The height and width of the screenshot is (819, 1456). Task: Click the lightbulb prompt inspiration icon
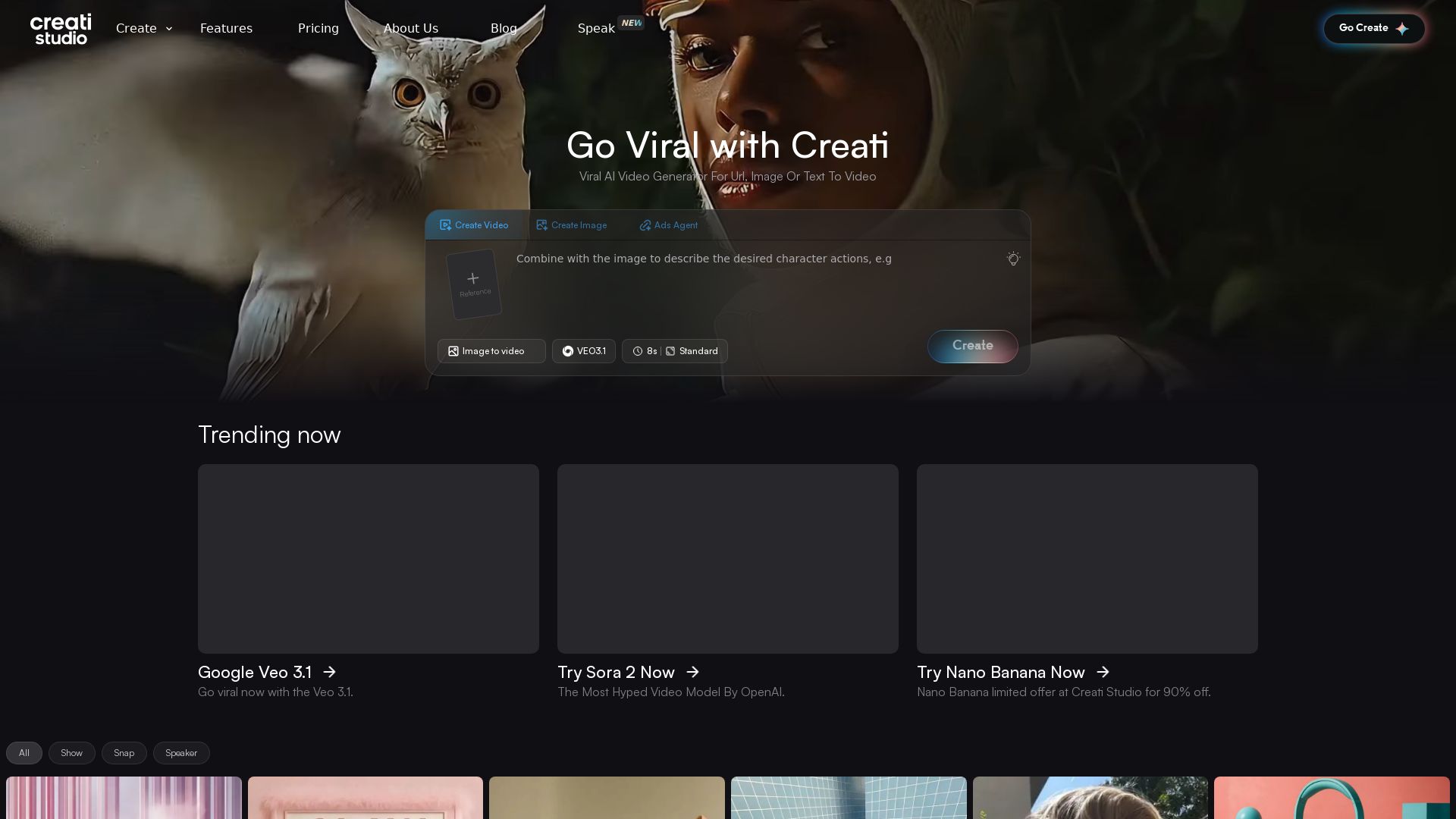pos(1013,259)
